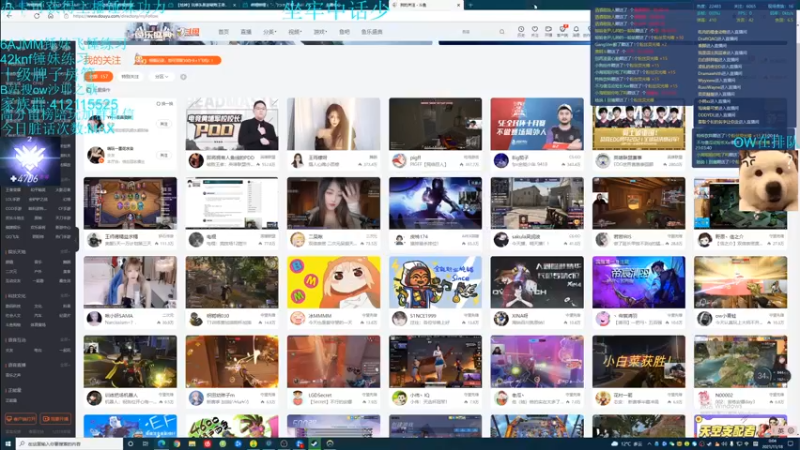
Task: Click the browser home icon
Action: coord(51,16)
